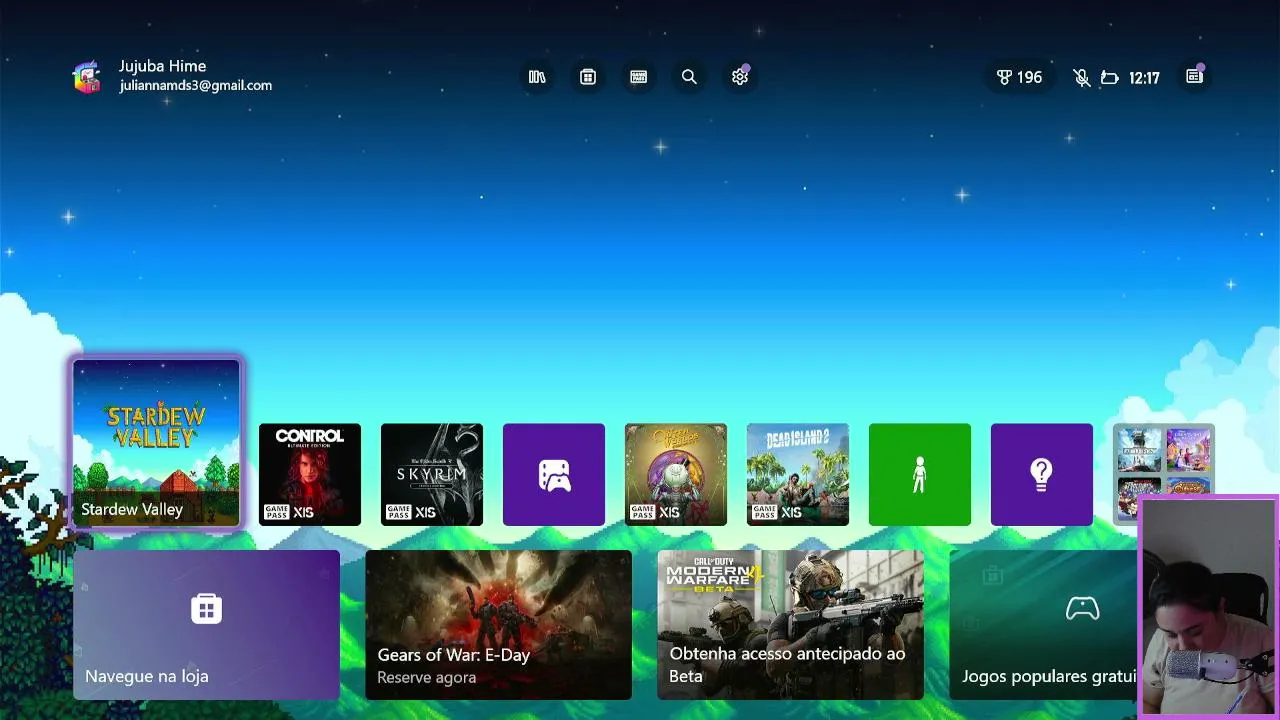Launch the Skyrim game tile
Screen dimensions: 1280x720
[432, 474]
